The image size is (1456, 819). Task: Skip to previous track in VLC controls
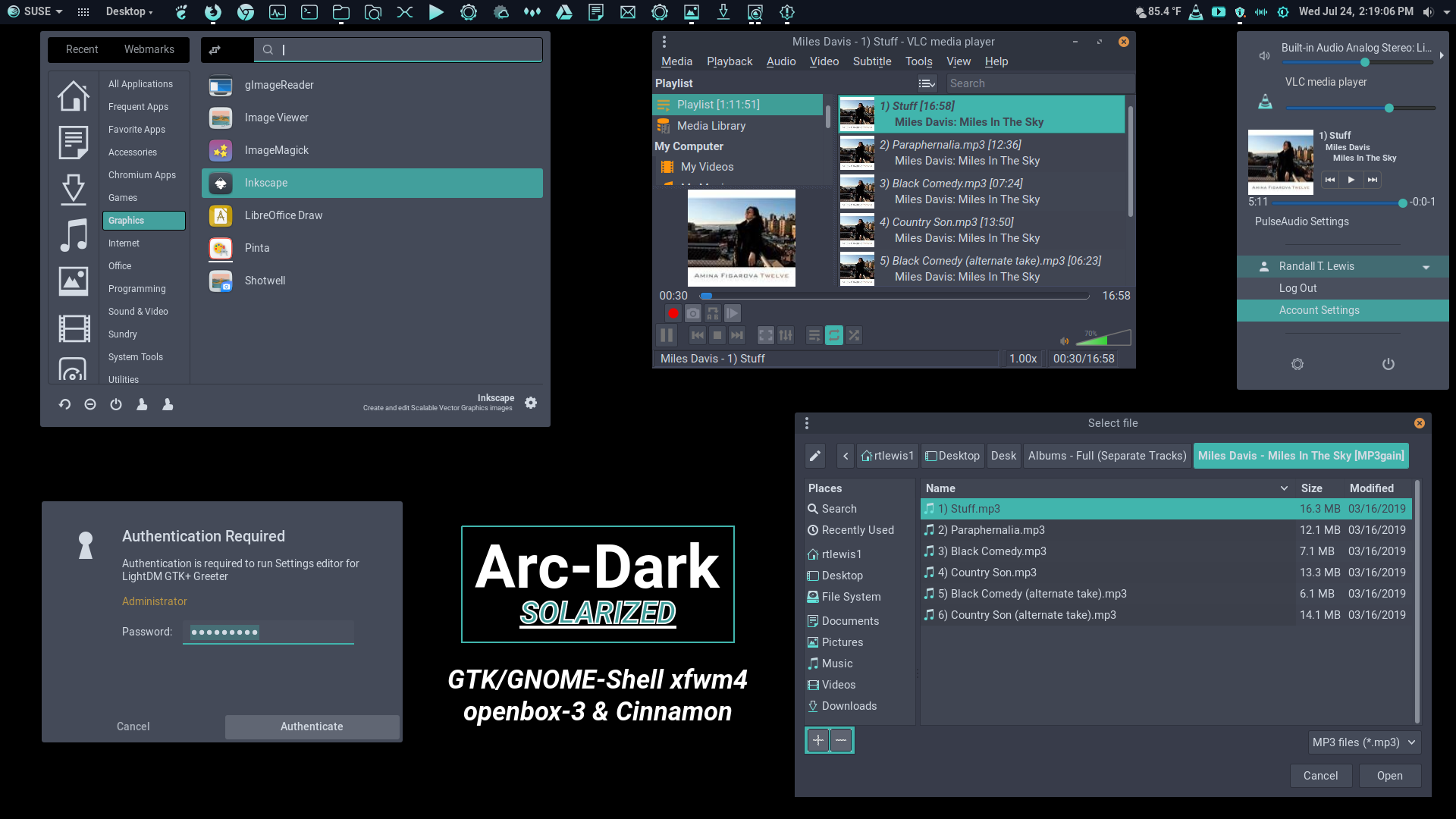pyautogui.click(x=698, y=335)
